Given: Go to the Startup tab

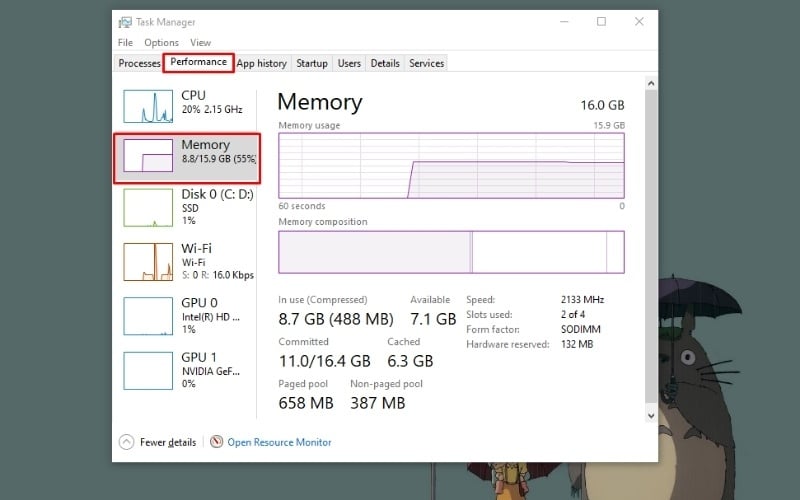Looking at the screenshot, I should coord(312,63).
